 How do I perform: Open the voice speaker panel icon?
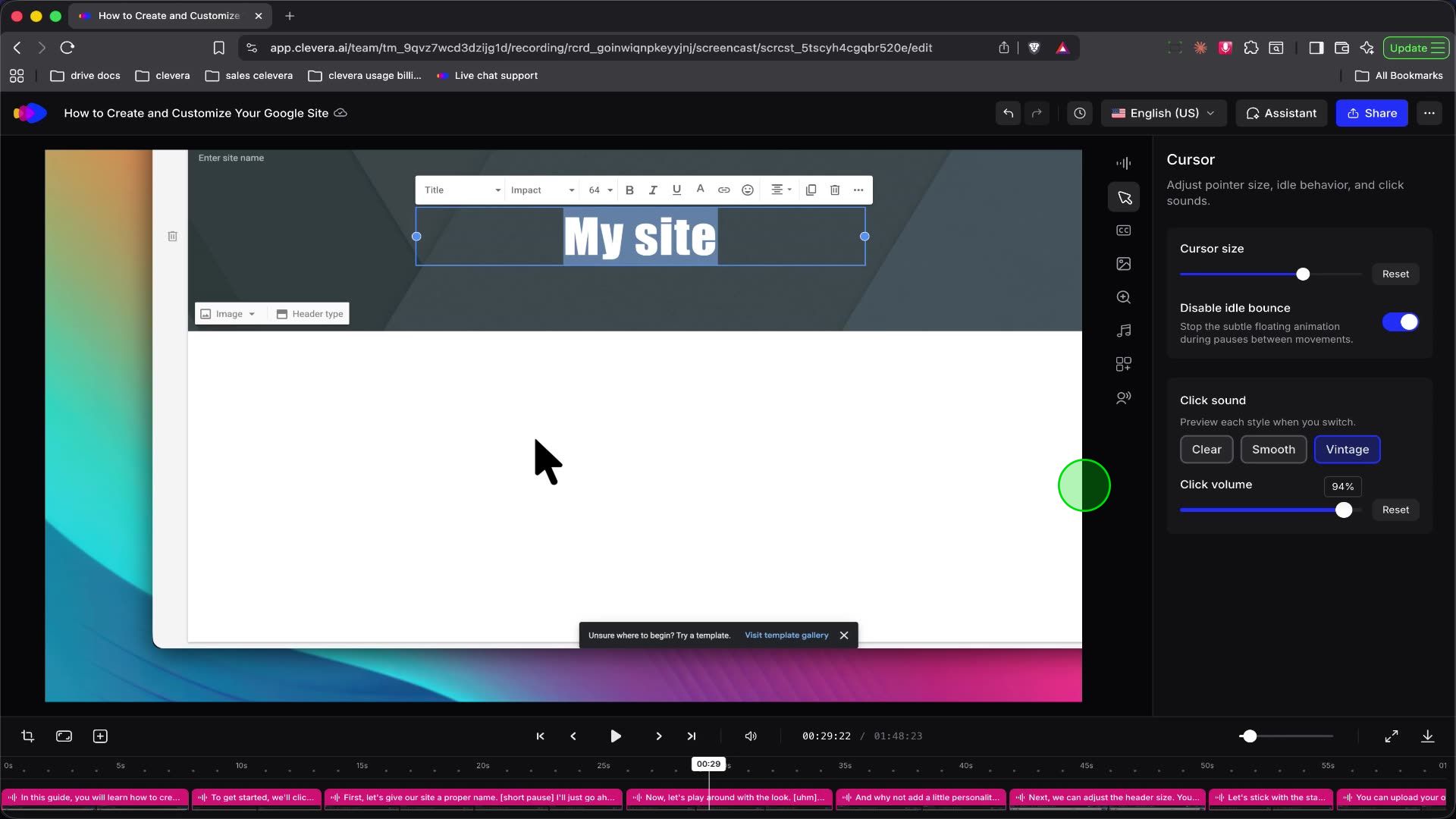pyautogui.click(x=1124, y=397)
